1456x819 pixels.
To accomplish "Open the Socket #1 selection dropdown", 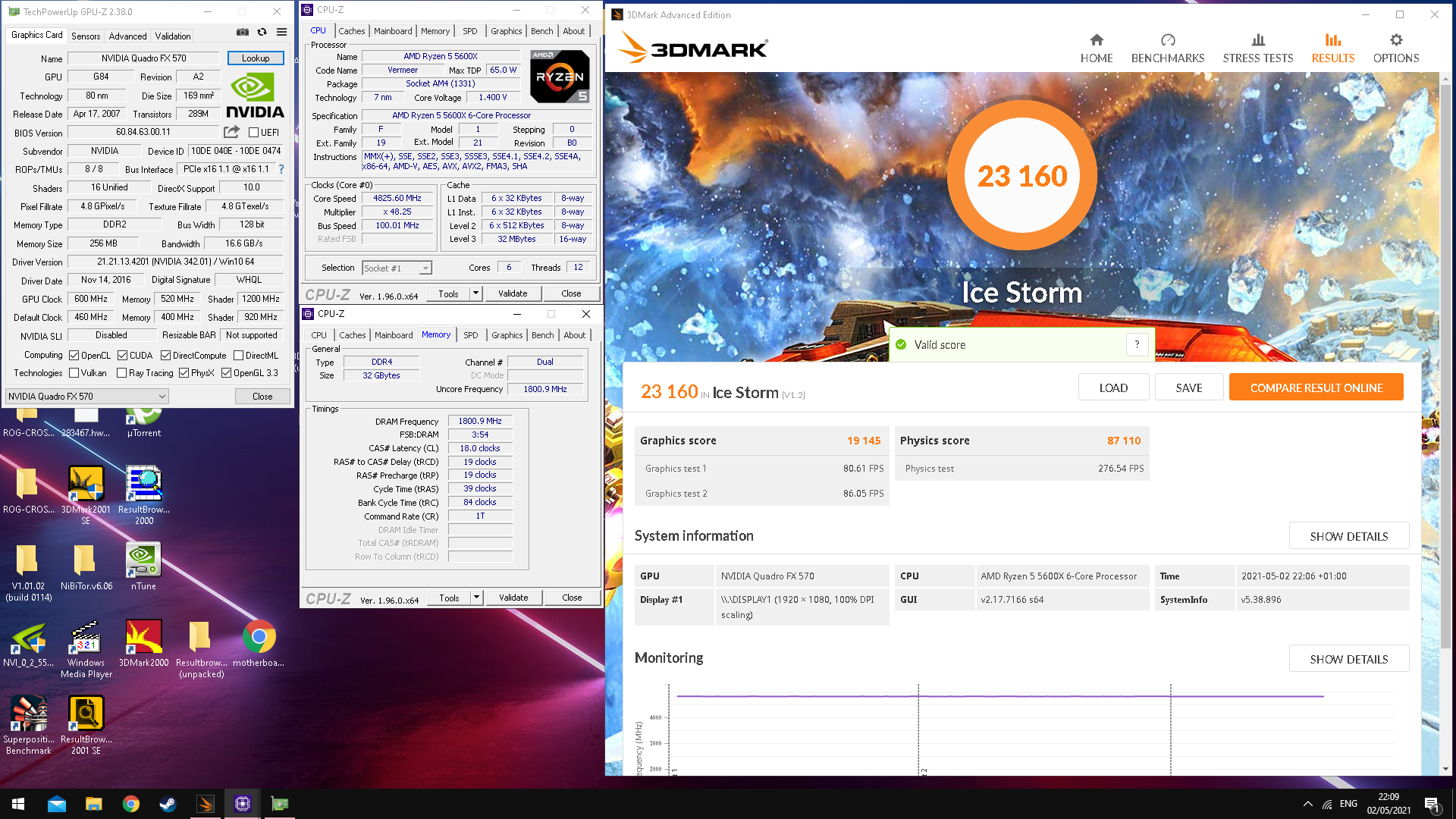I will click(x=397, y=268).
